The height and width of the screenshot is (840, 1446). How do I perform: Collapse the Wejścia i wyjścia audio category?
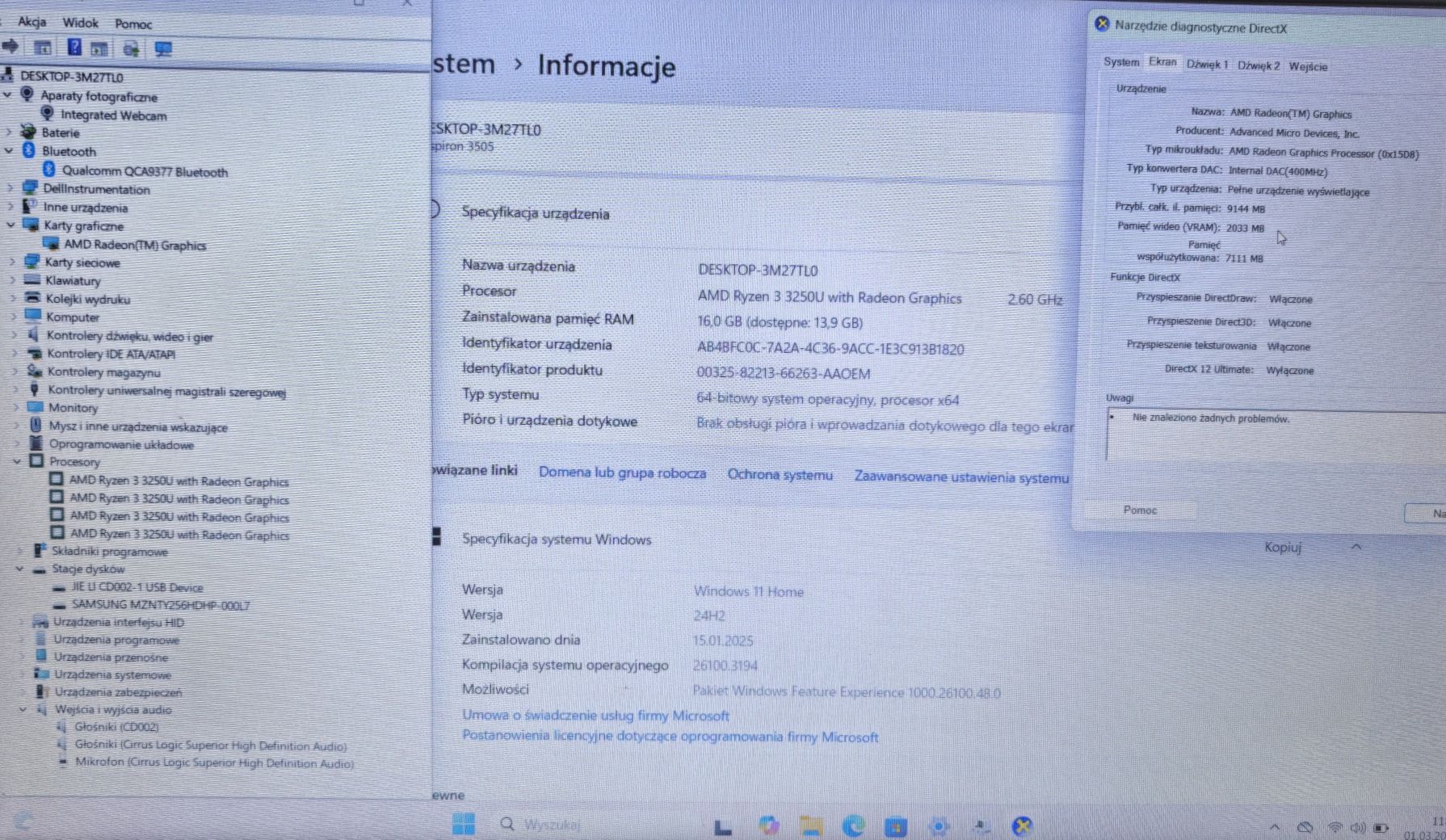(x=23, y=709)
